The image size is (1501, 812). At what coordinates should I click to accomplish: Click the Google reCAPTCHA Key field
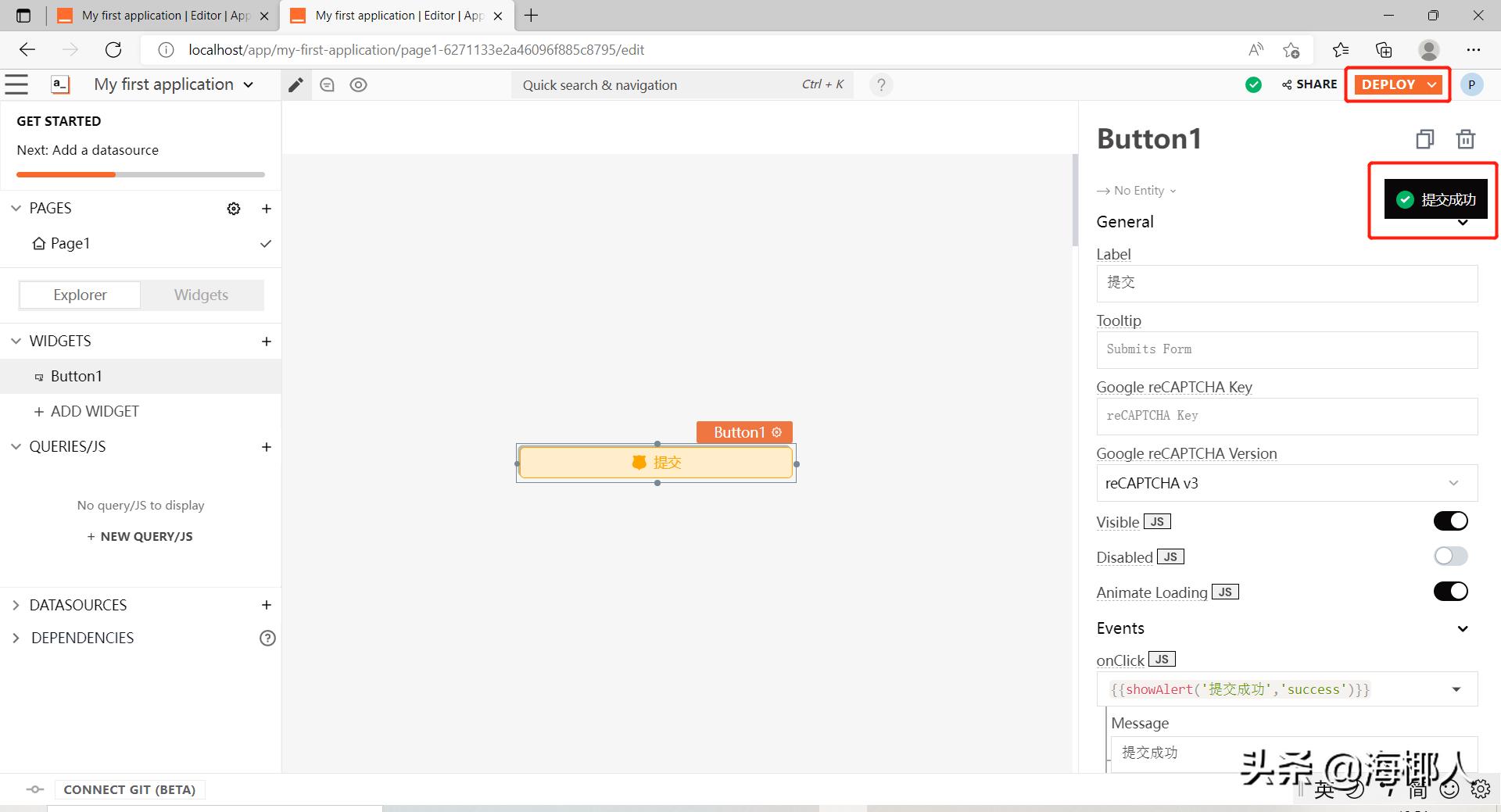pos(1287,416)
